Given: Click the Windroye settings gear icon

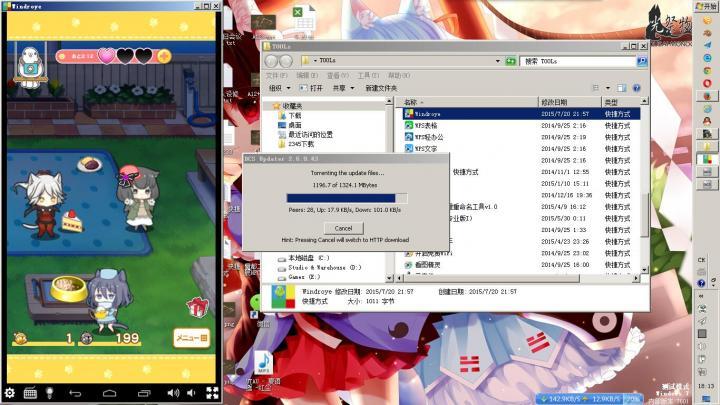Looking at the screenshot, I should click(10, 393).
